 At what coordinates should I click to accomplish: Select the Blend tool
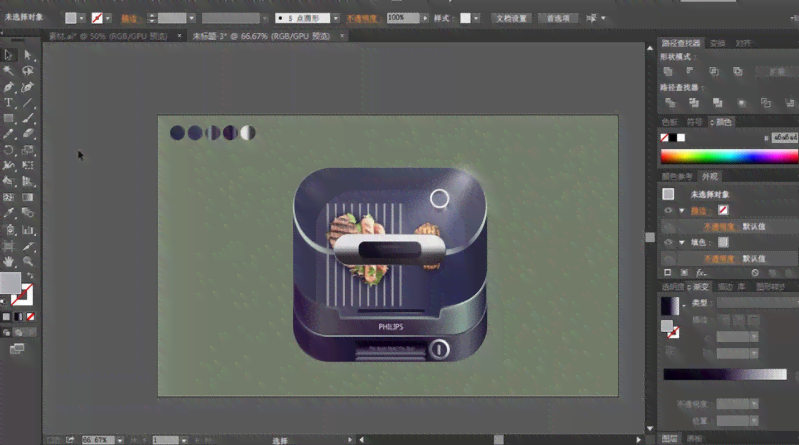(x=28, y=213)
